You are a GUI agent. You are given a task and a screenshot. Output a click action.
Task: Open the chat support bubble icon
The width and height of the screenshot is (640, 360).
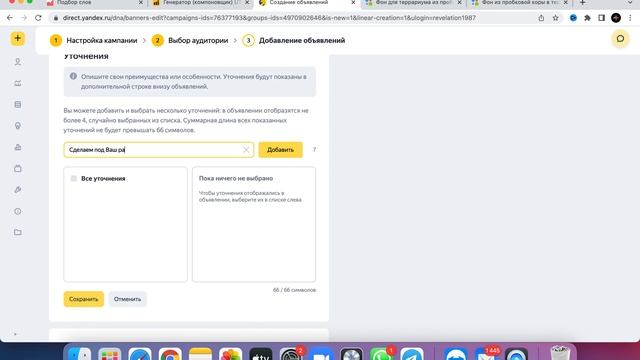(620, 39)
